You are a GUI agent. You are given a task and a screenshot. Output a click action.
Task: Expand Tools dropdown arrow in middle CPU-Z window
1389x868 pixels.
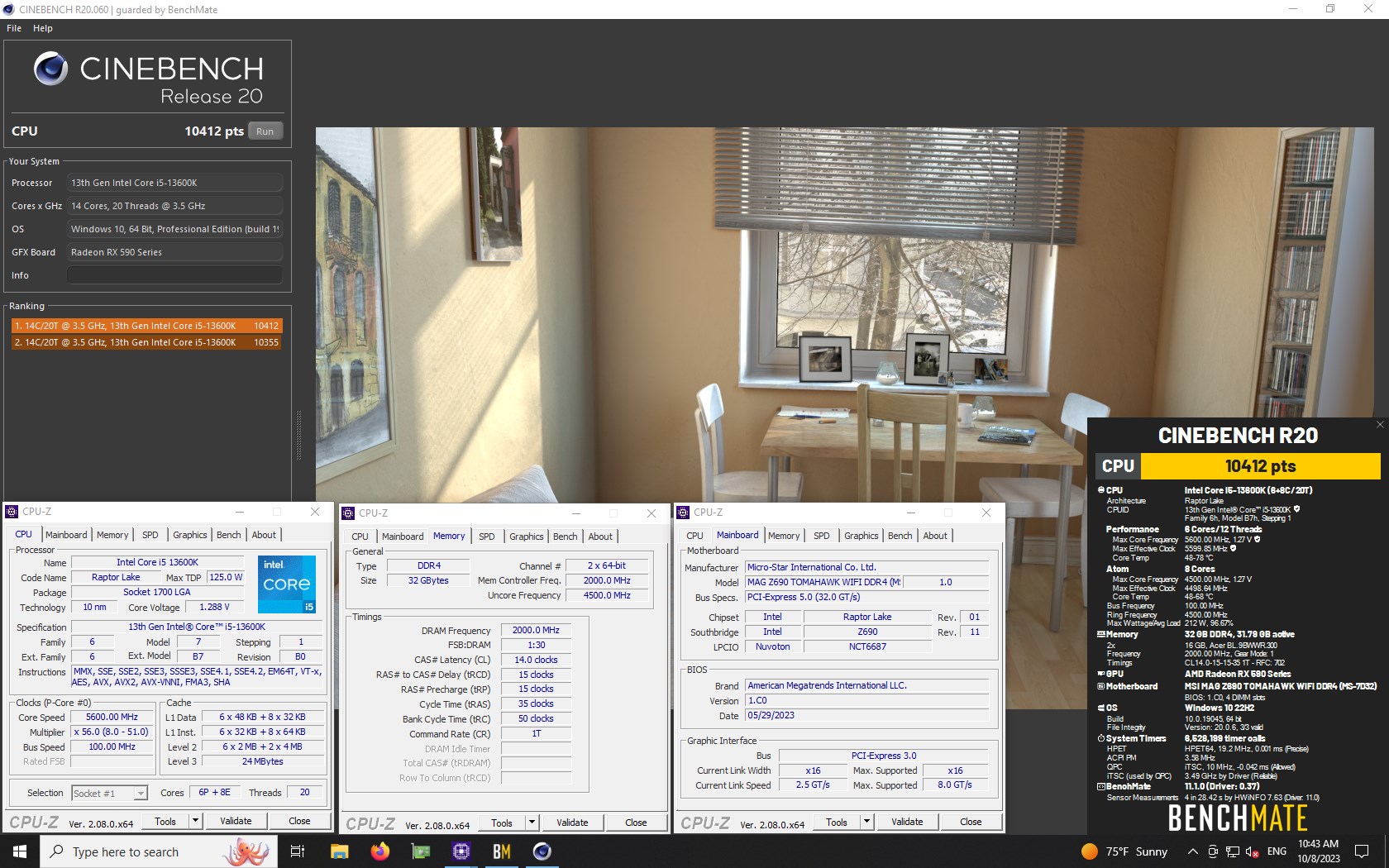532,823
